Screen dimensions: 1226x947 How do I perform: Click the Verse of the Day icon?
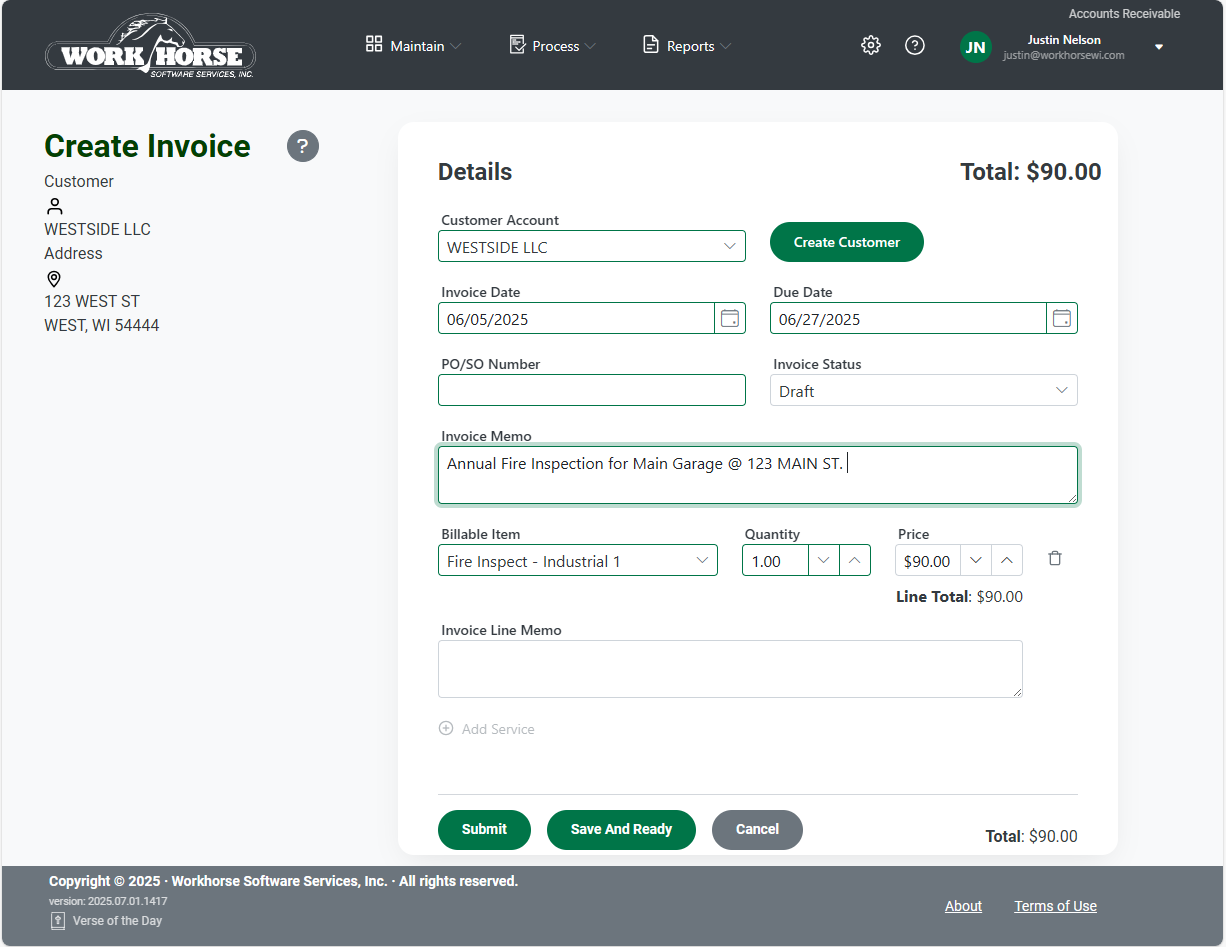click(58, 921)
